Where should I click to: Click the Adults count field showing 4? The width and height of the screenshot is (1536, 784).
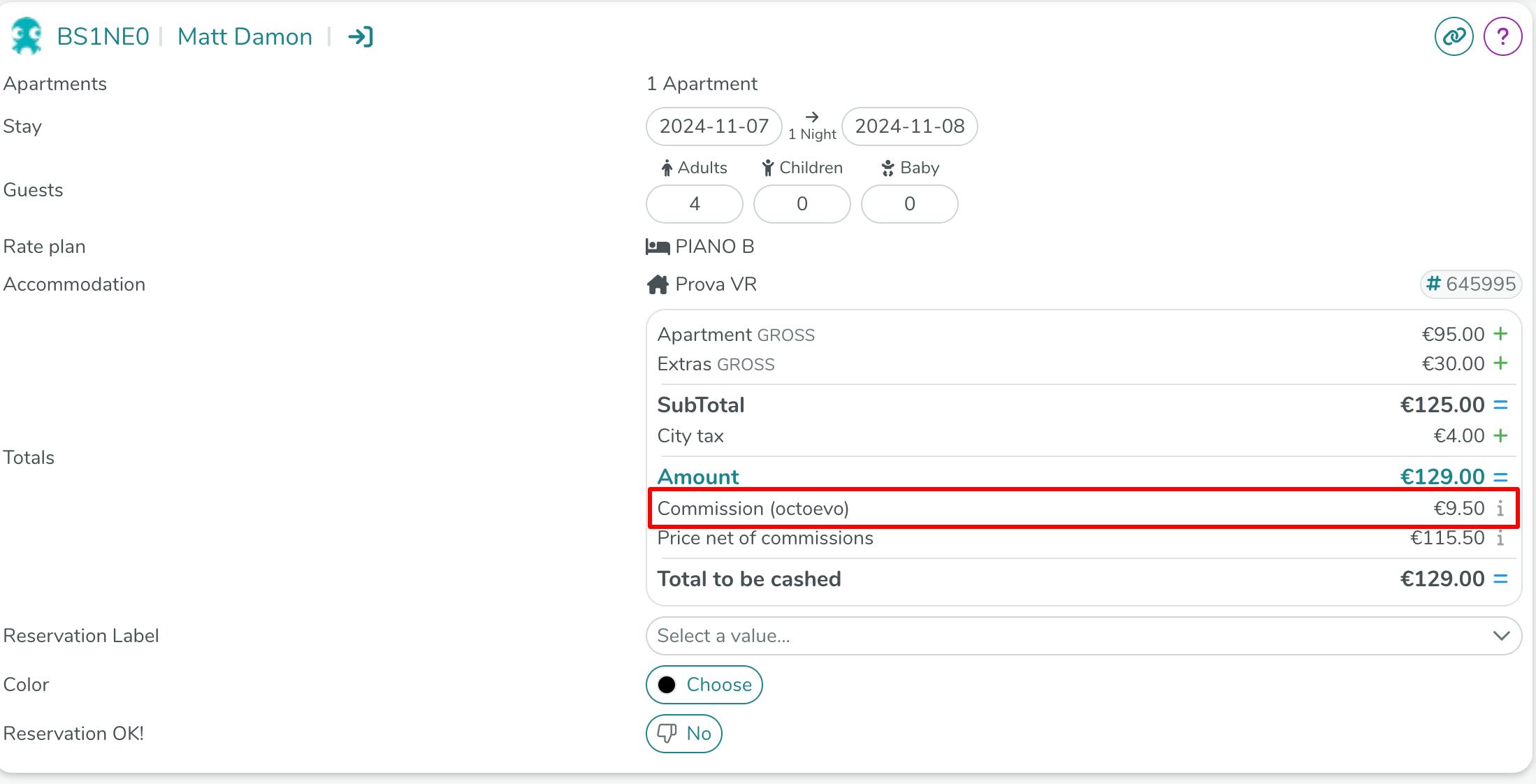pyautogui.click(x=694, y=204)
